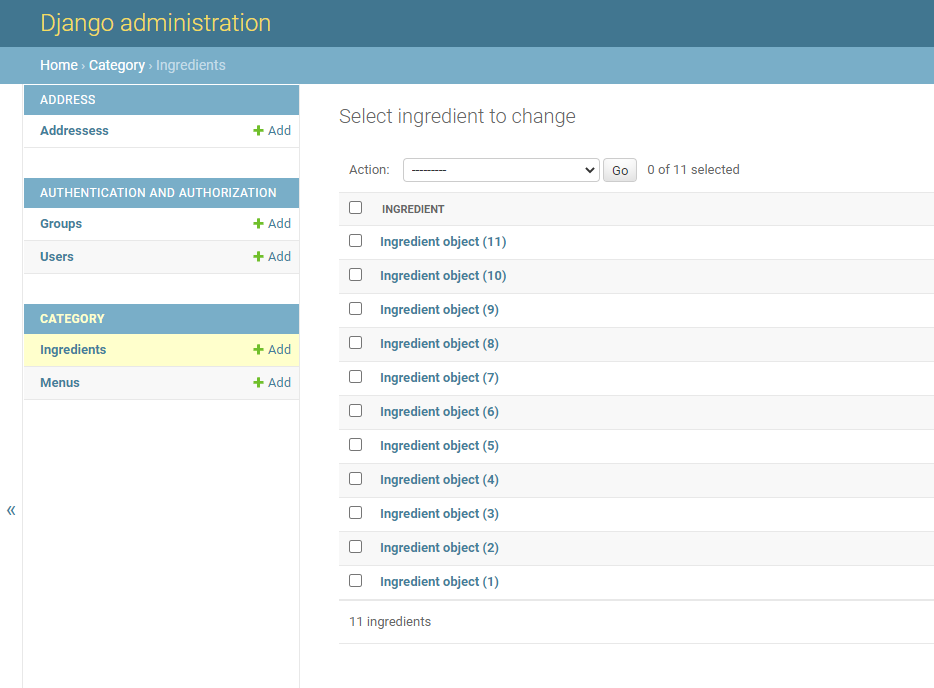934x688 pixels.
Task: Open the Django administration title link
Action: pos(155,23)
